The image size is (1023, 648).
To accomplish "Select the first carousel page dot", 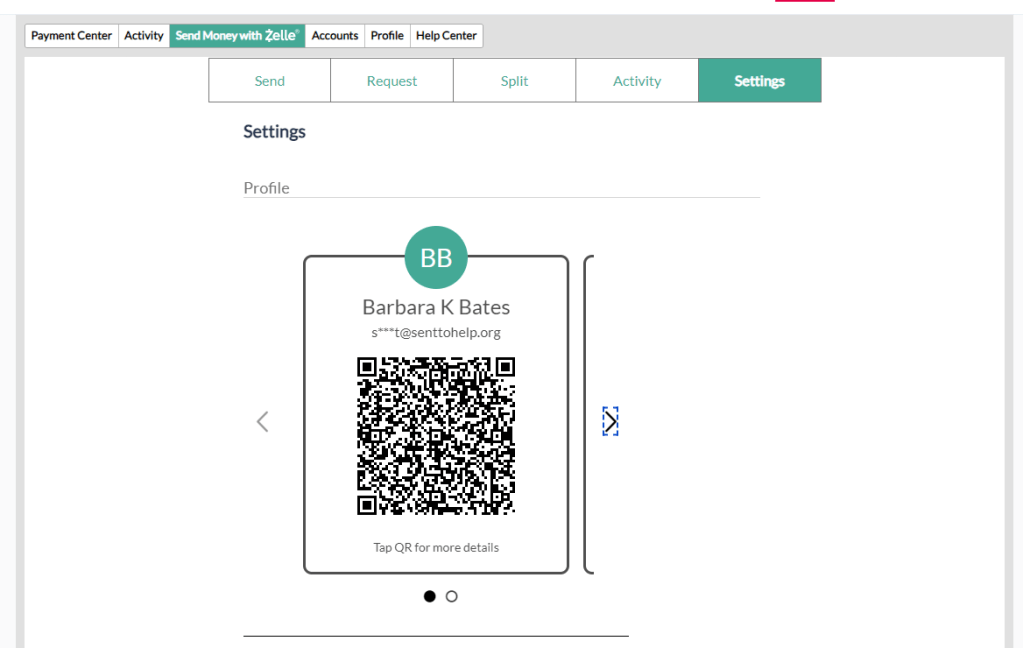I will click(x=430, y=596).
